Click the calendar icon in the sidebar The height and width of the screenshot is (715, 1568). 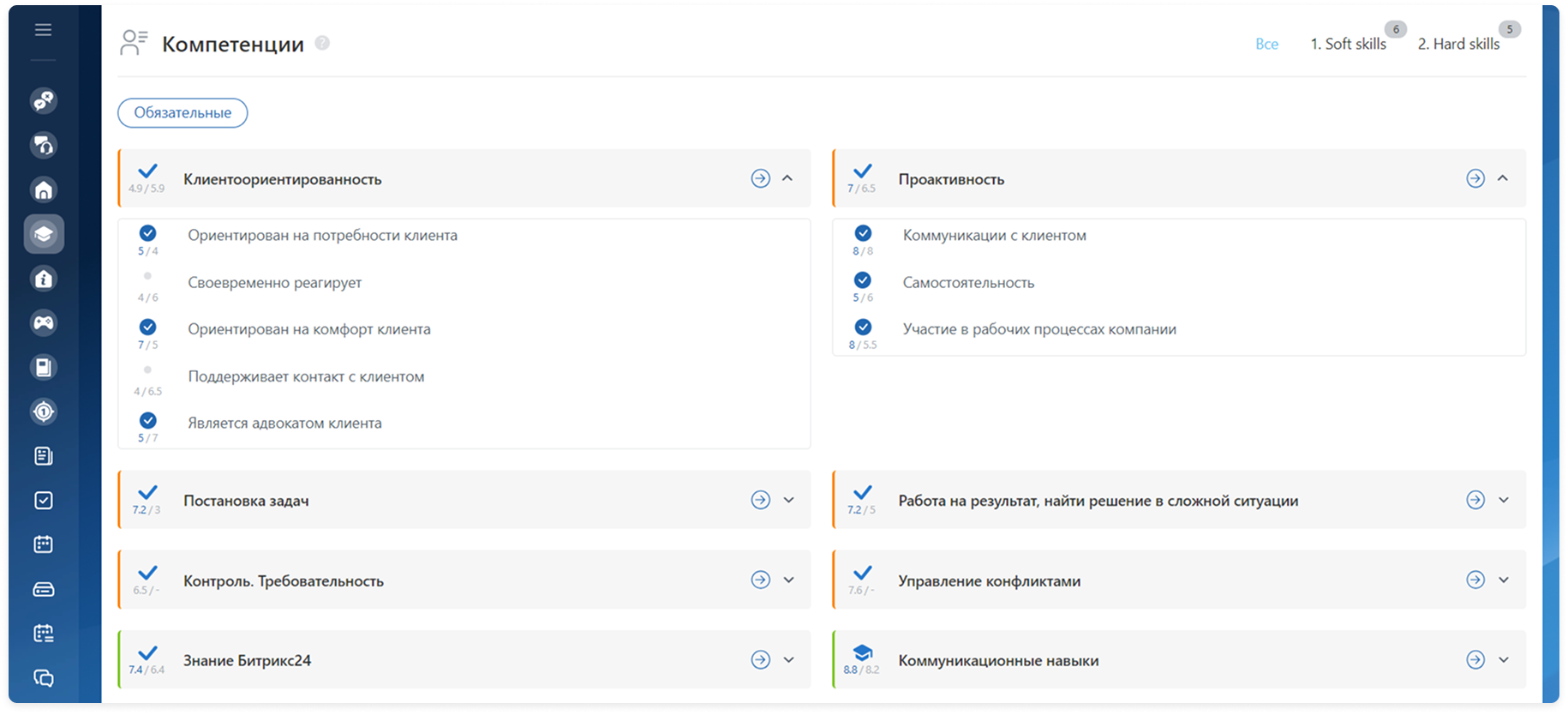pos(44,544)
